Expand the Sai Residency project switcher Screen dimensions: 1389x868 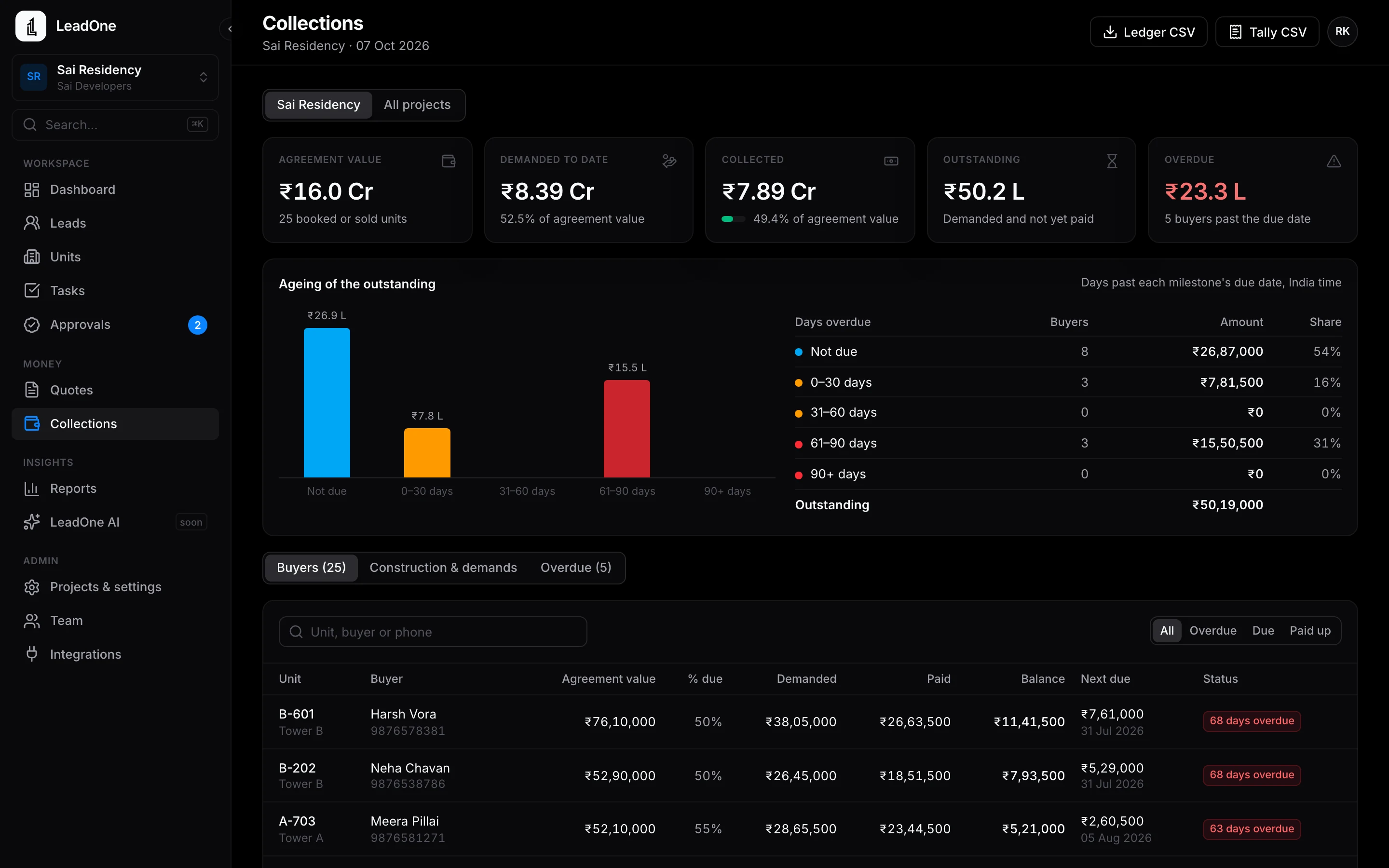(115, 78)
